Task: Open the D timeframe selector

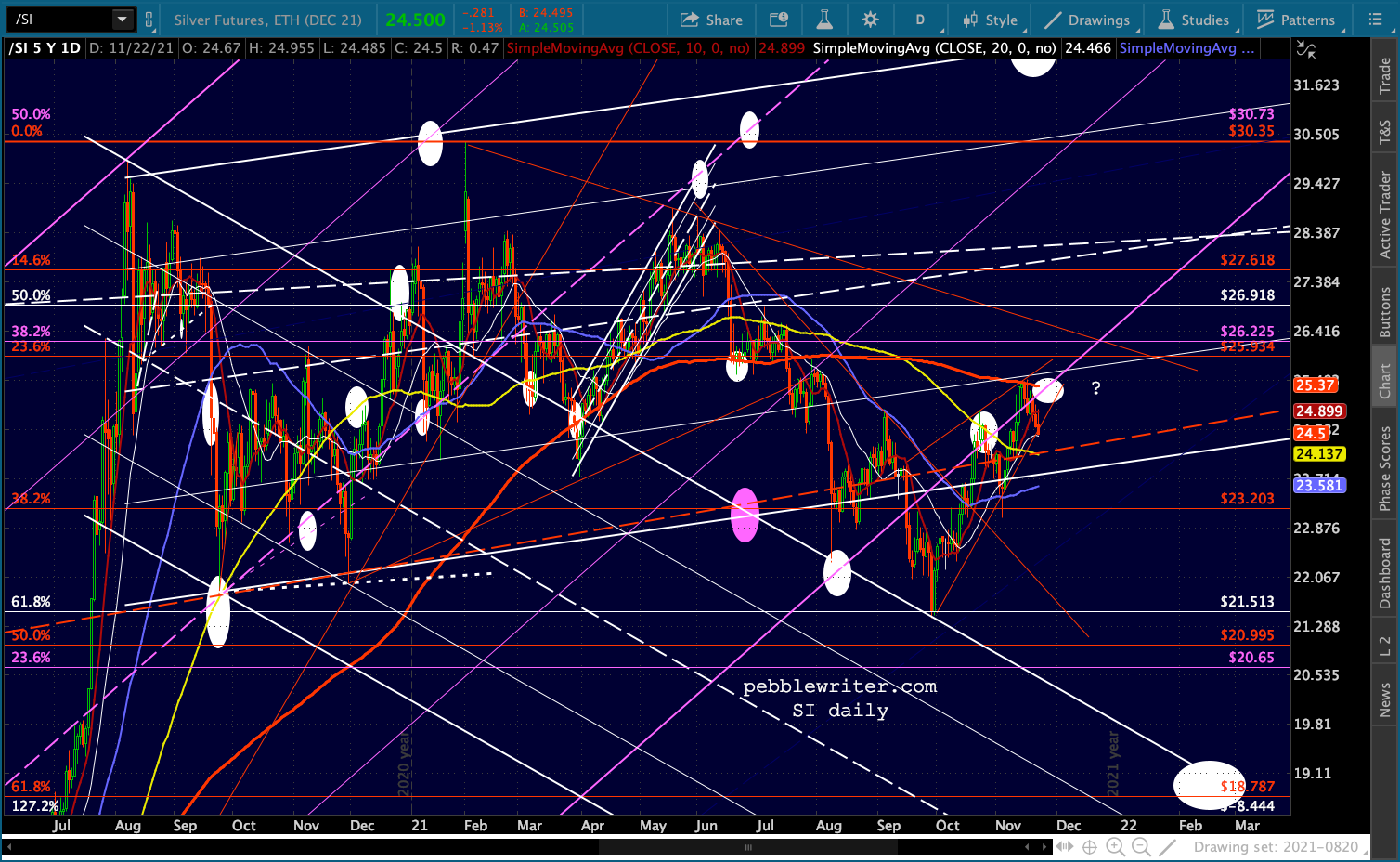Action: 920,20
